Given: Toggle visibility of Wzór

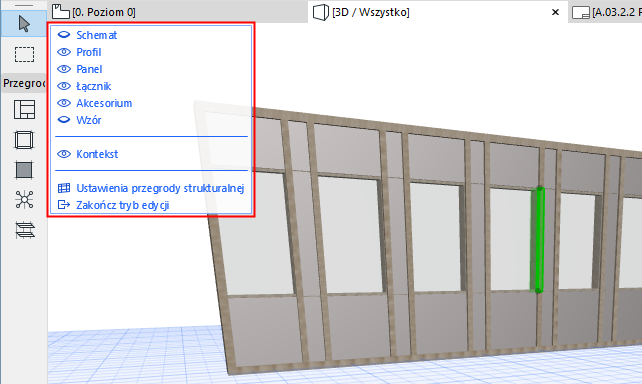Looking at the screenshot, I should 64,120.
